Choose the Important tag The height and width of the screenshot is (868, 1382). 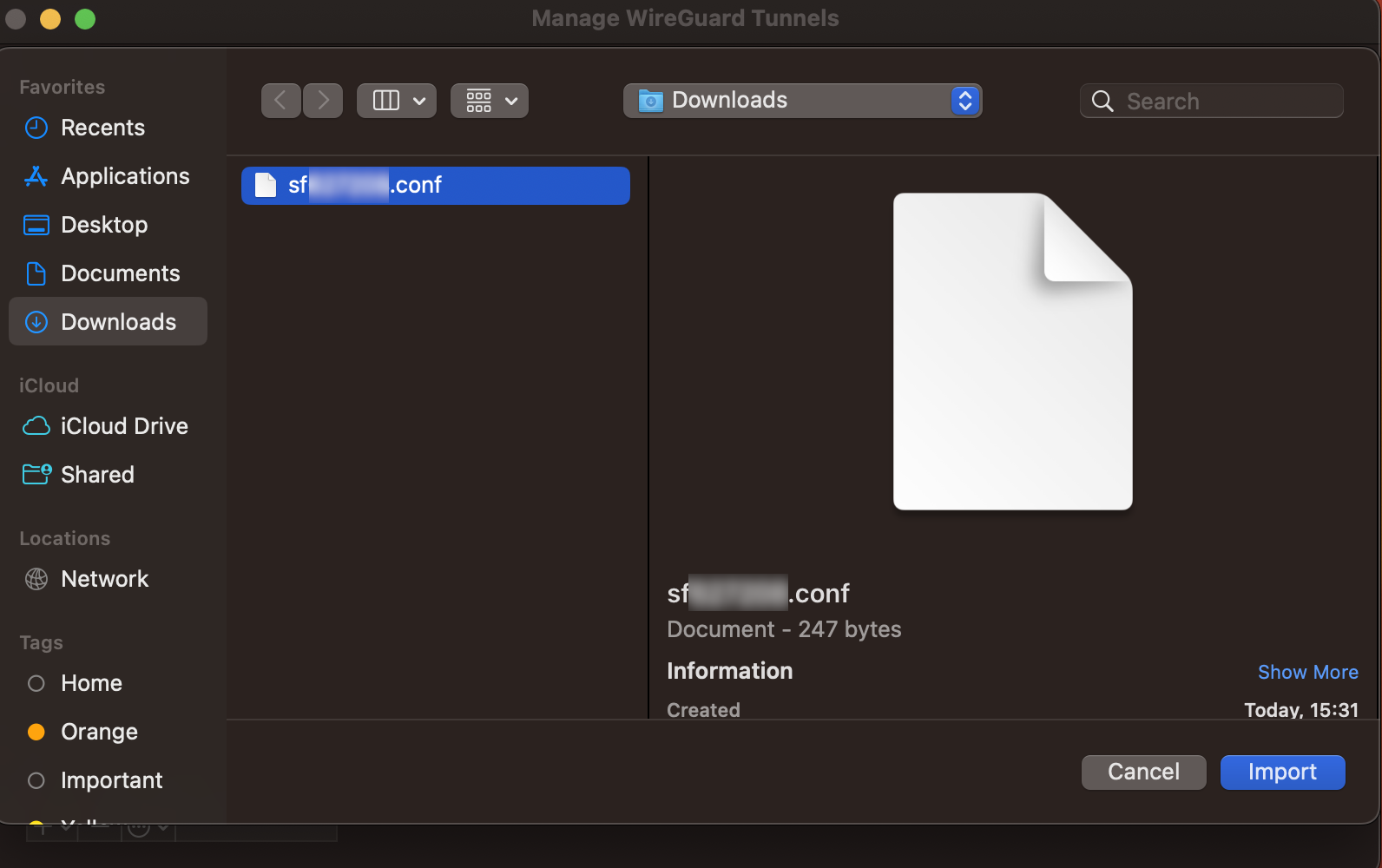[108, 780]
